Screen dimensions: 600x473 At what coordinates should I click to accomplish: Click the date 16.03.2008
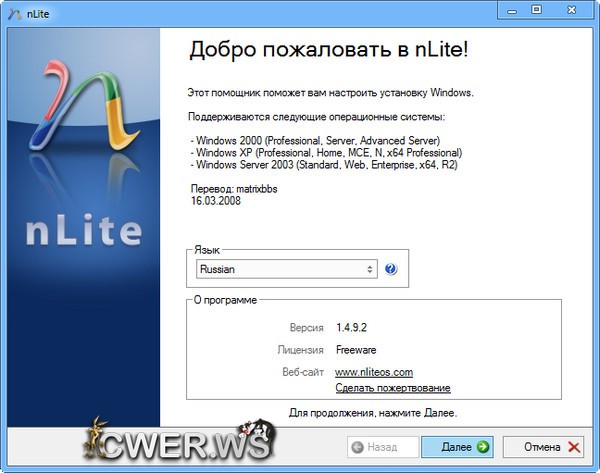[x=216, y=200]
